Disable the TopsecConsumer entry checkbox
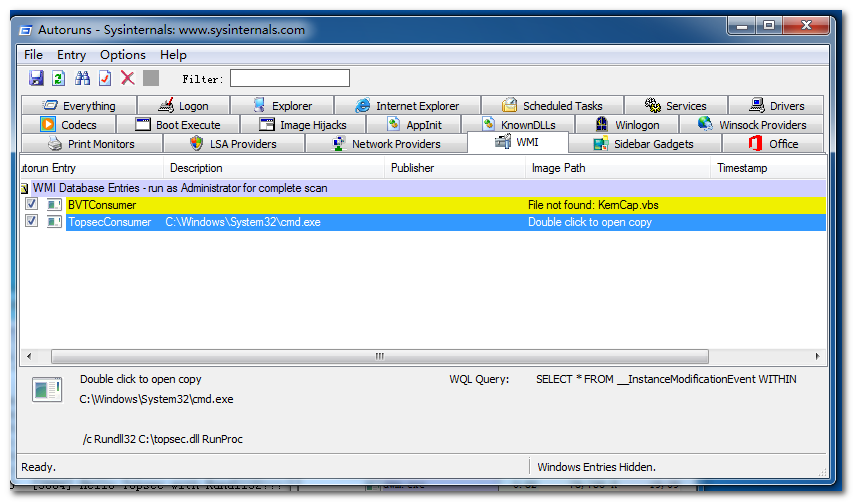Screen dimensions: 853x502 (32, 221)
